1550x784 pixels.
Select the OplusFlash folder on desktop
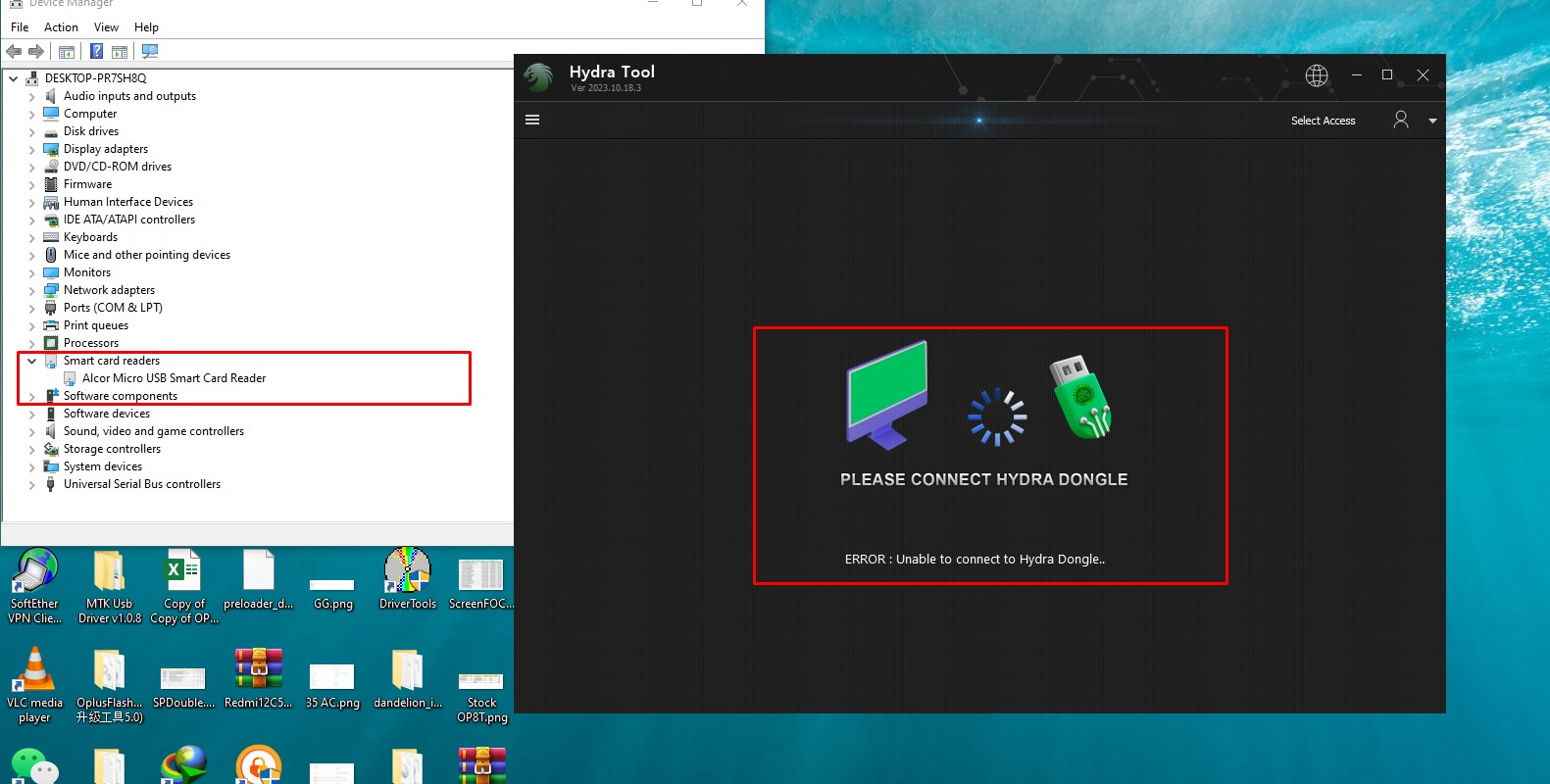(109, 685)
